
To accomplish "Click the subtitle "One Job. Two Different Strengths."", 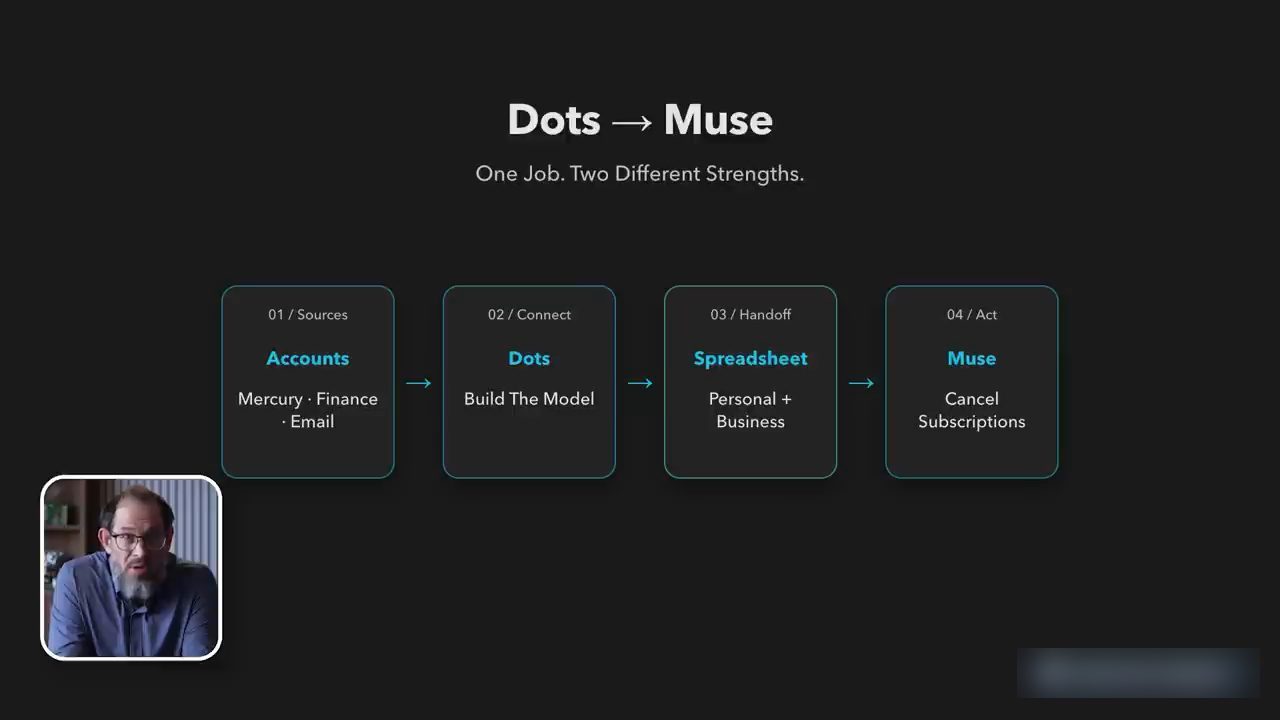I will click(x=640, y=173).
